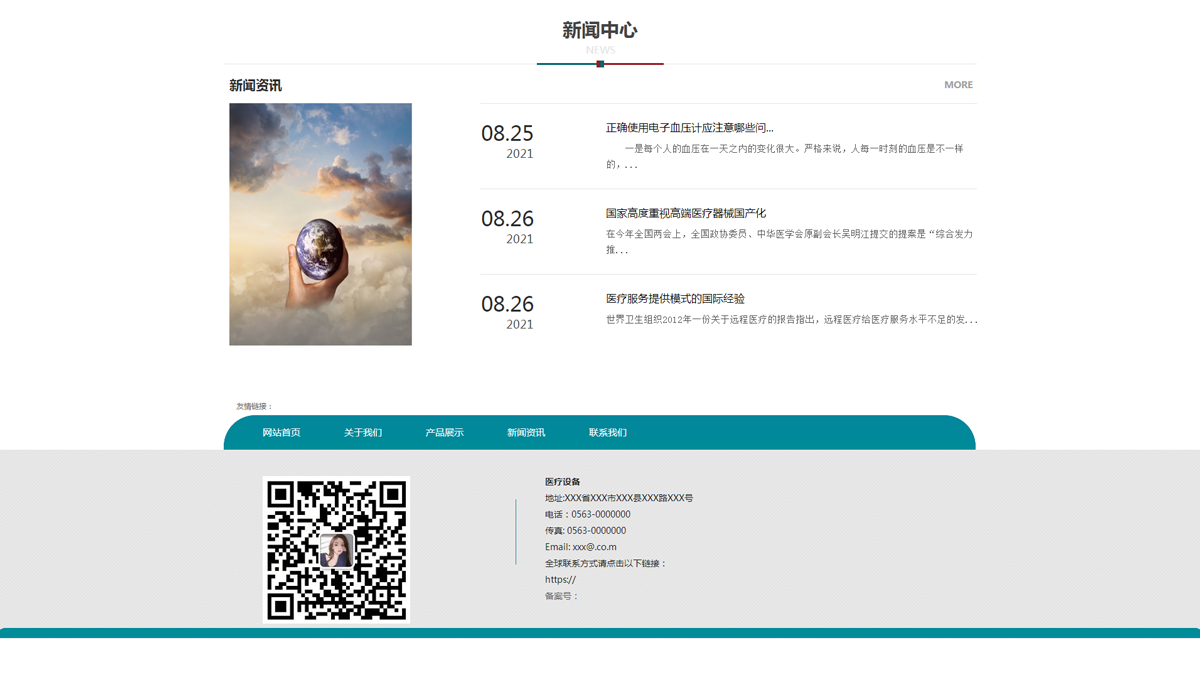
Task: Click 网站首页 in the footer navigation
Action: pos(281,433)
